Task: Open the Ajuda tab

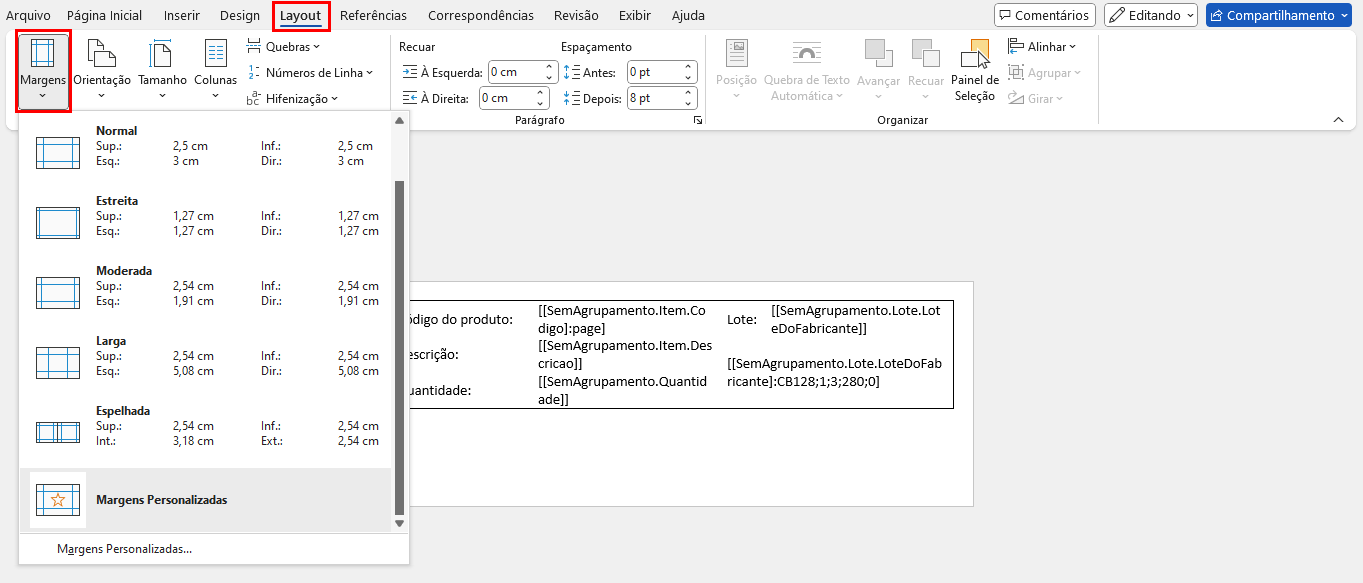Action: coord(688,16)
